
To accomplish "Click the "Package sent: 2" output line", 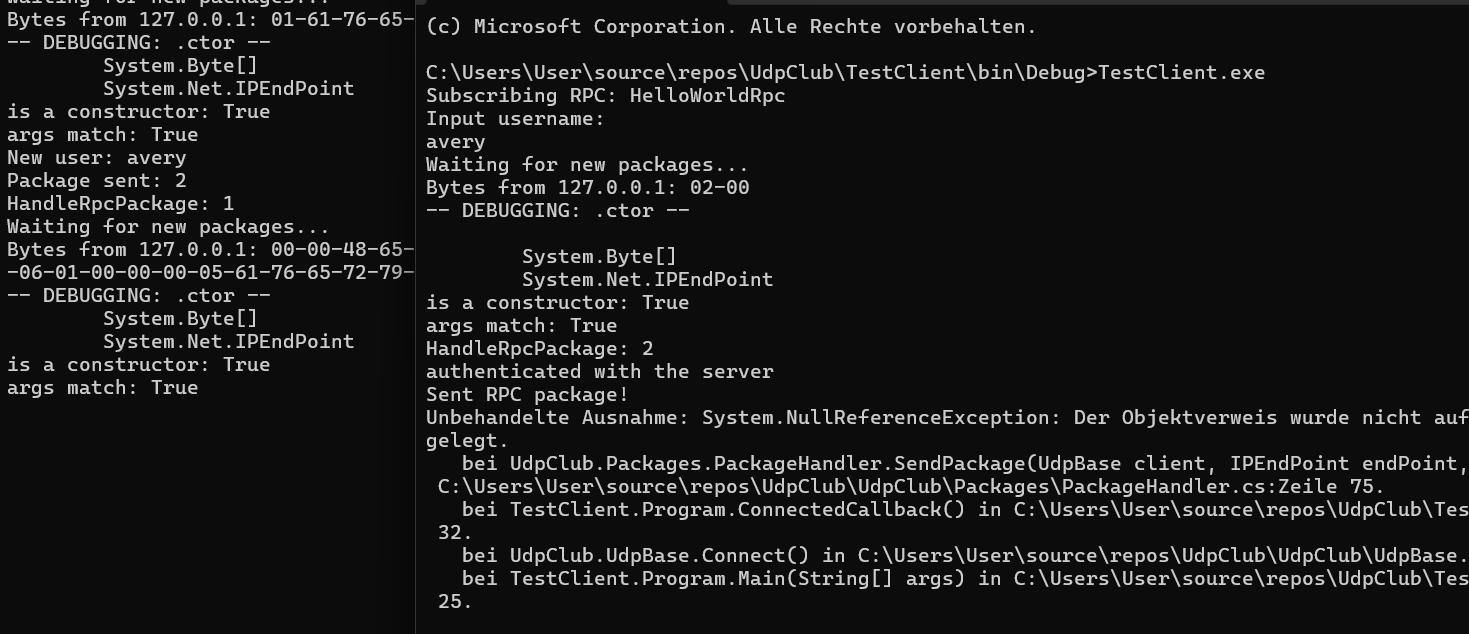I will pyautogui.click(x=96, y=181).
